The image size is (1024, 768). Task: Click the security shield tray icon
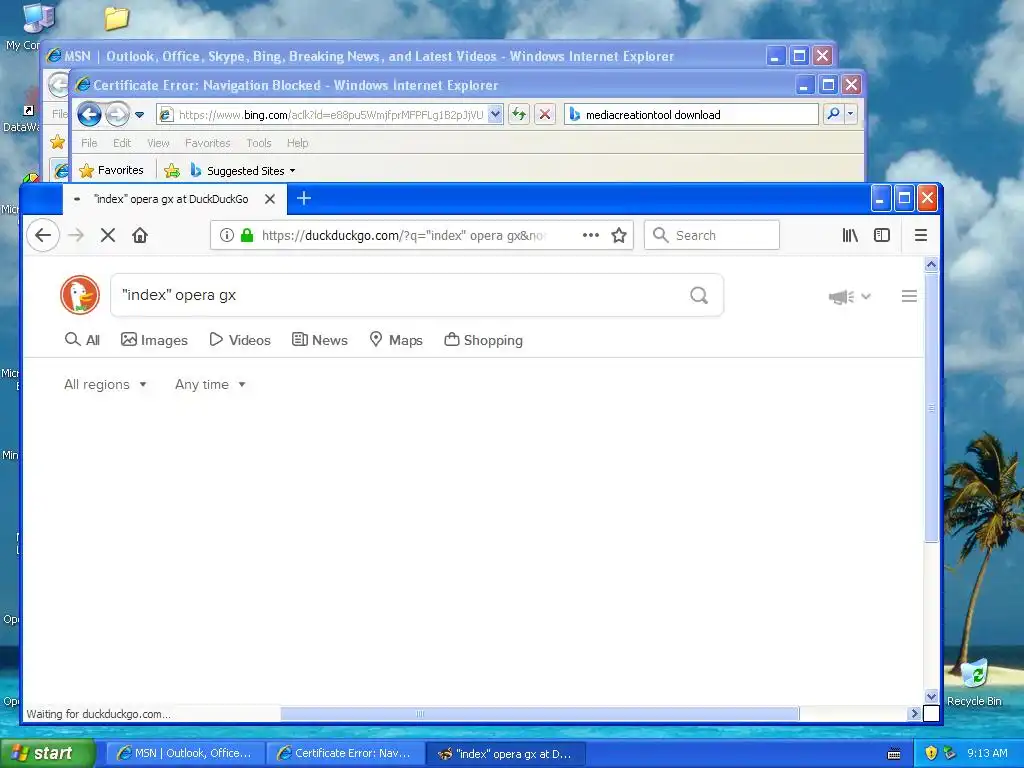click(x=931, y=754)
